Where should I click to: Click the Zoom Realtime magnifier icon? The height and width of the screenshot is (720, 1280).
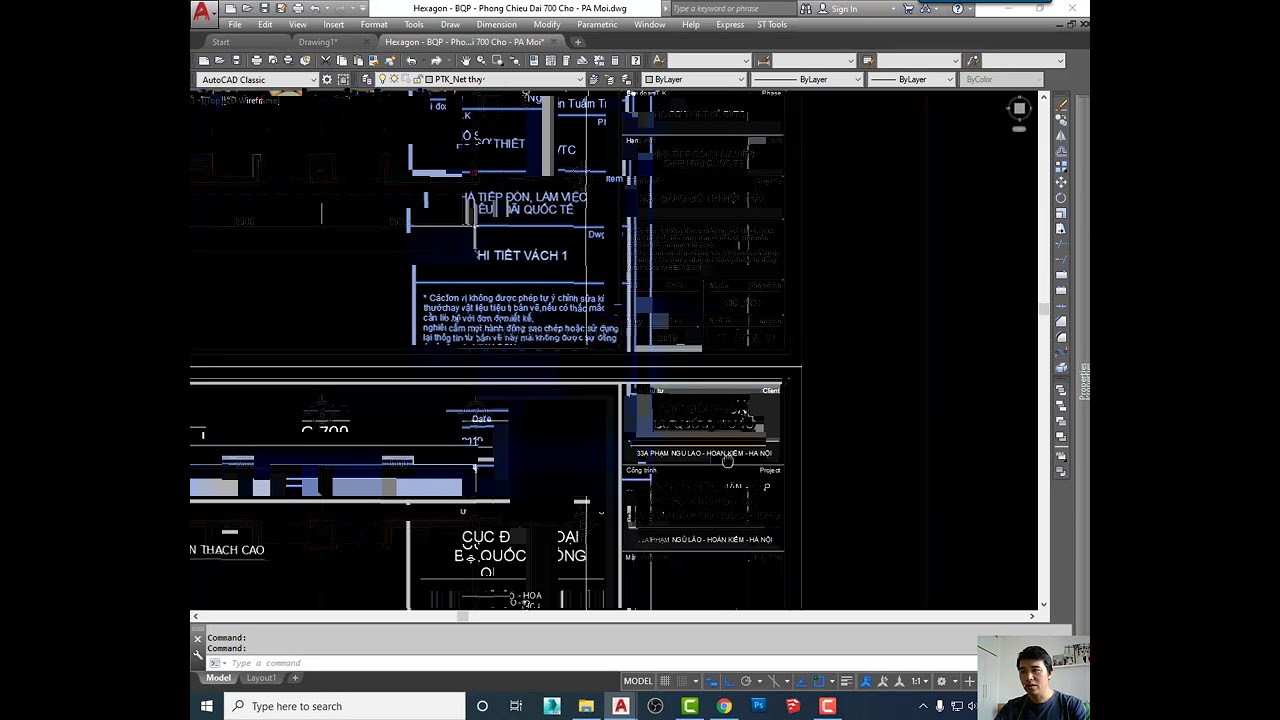pyautogui.click(x=481, y=60)
